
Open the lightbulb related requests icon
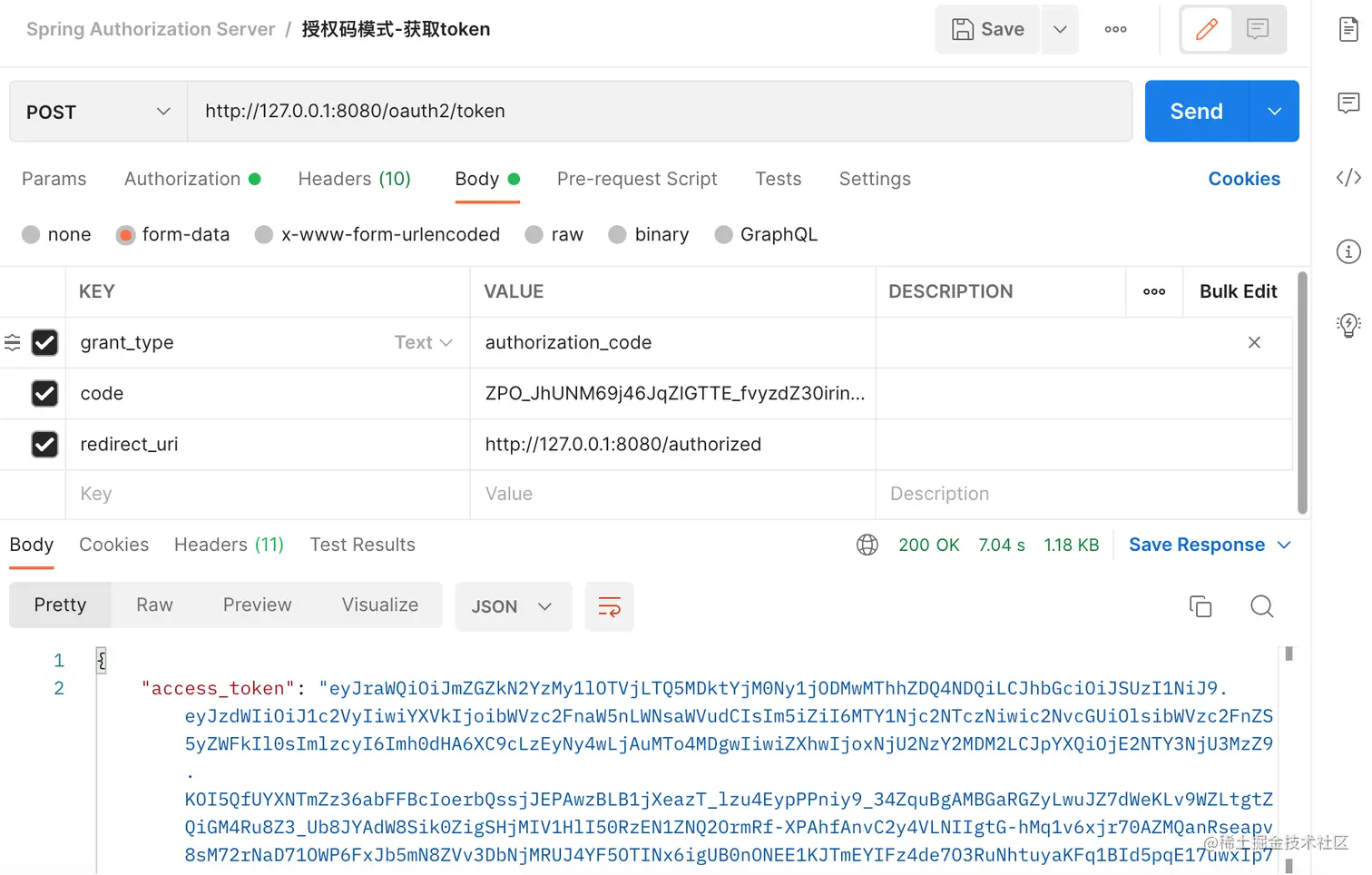point(1348,325)
